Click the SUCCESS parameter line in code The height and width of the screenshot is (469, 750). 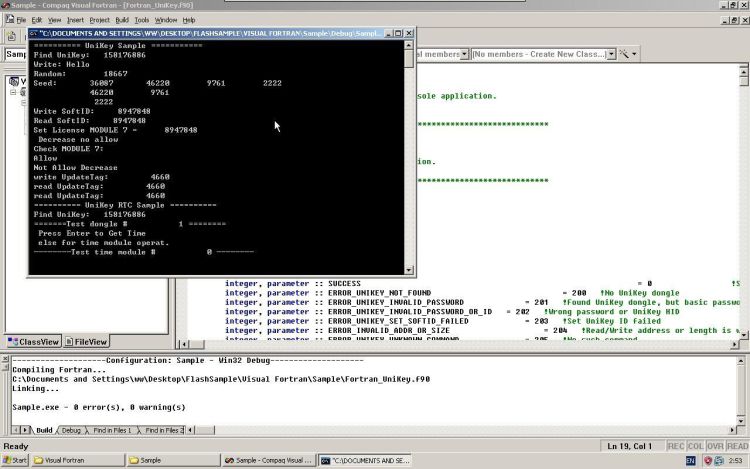(x=482, y=284)
